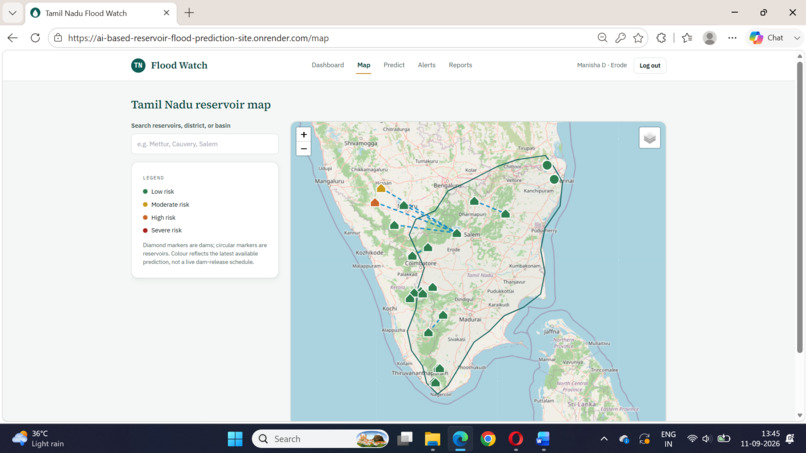Open a new browser tab

[x=189, y=13]
